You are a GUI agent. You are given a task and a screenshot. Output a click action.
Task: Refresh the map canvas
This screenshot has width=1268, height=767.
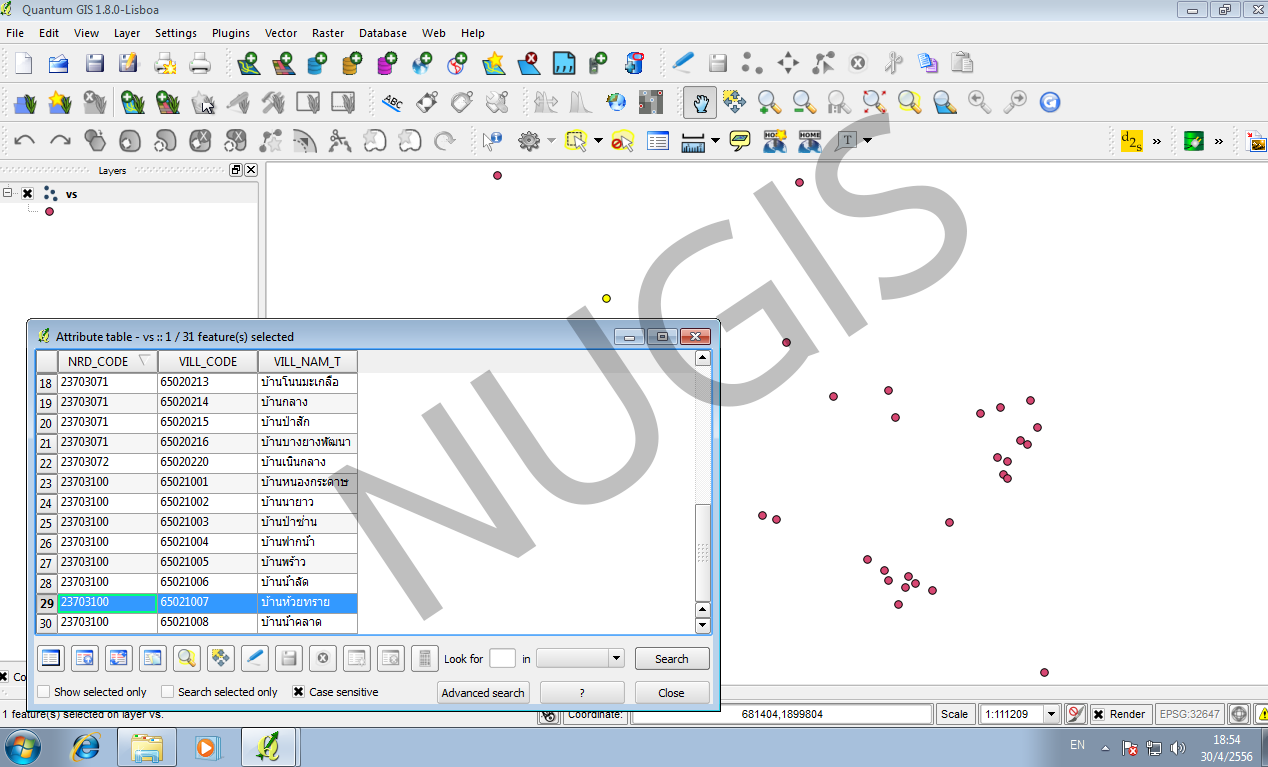(1049, 102)
